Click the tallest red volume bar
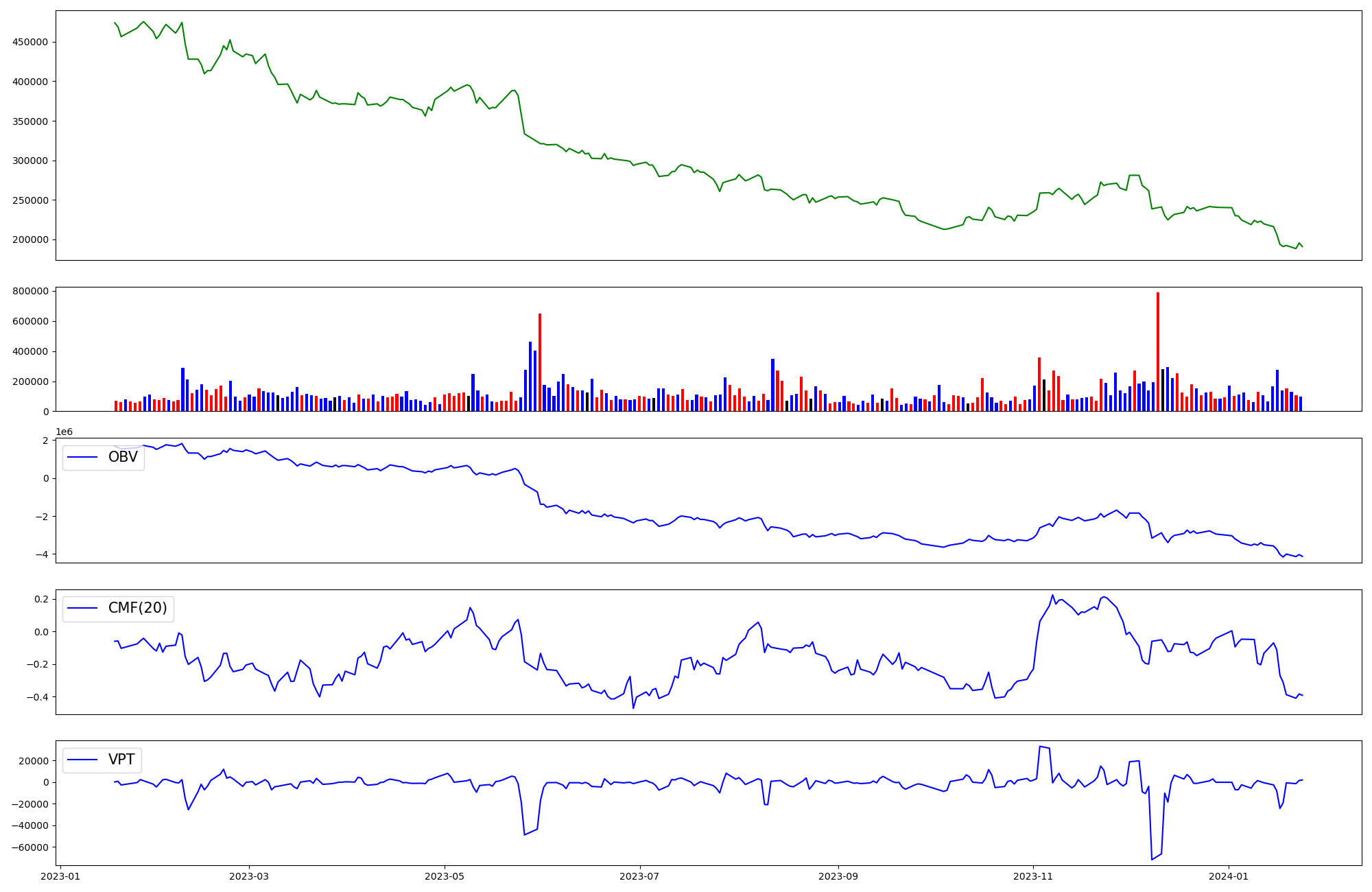The height and width of the screenshot is (892, 1372). (x=1158, y=350)
